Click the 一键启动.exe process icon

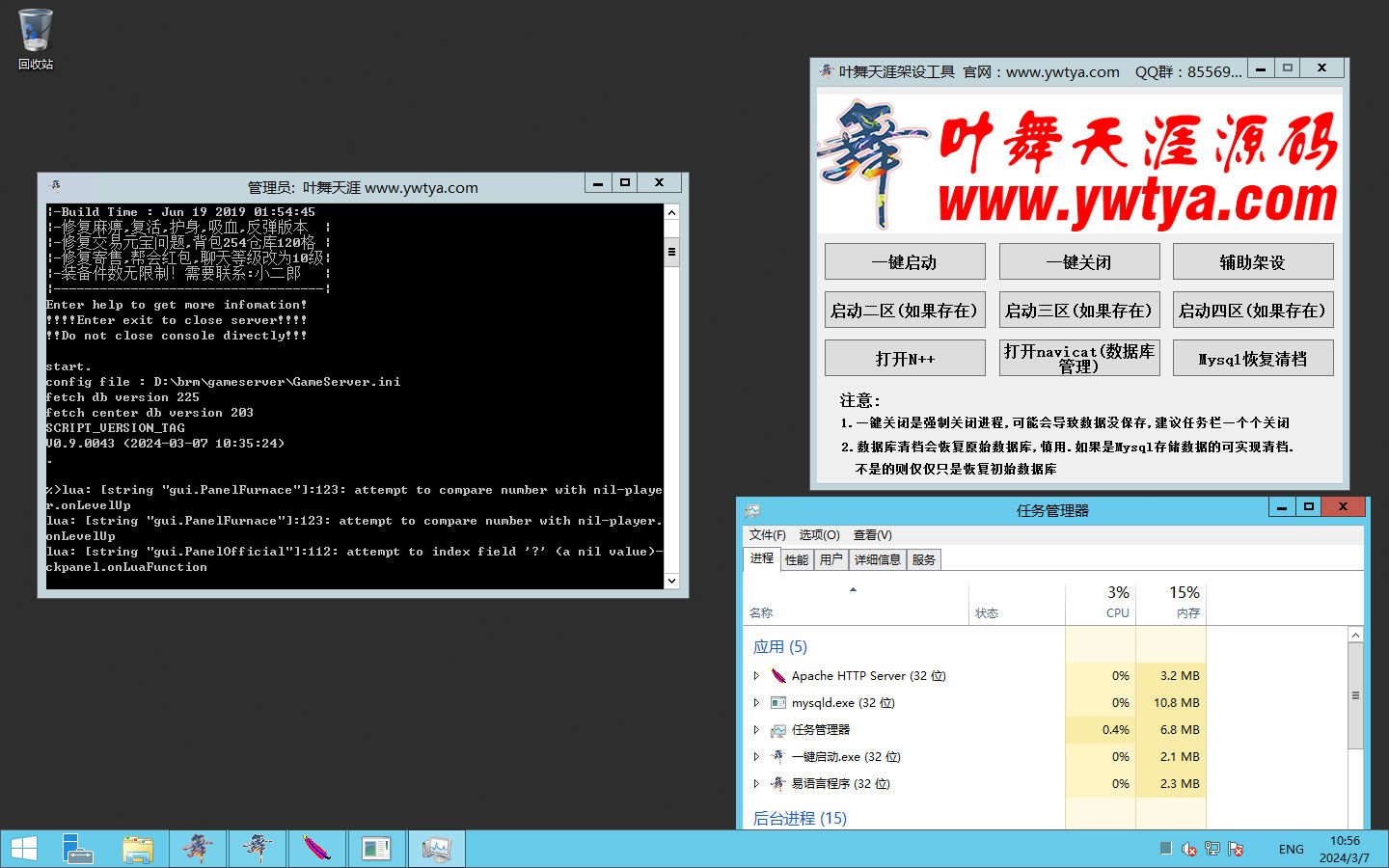[778, 756]
